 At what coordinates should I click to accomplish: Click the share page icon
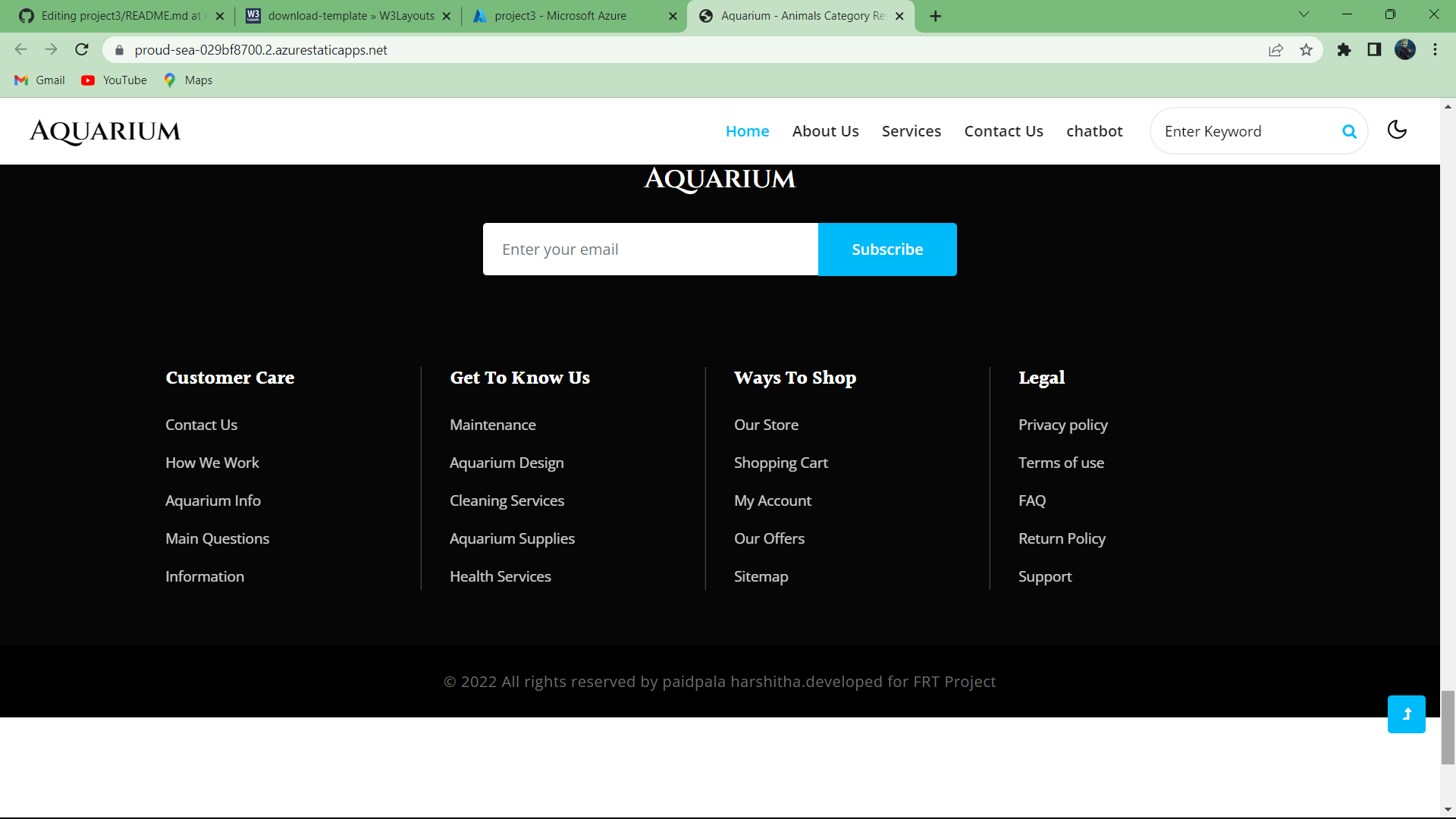point(1276,50)
